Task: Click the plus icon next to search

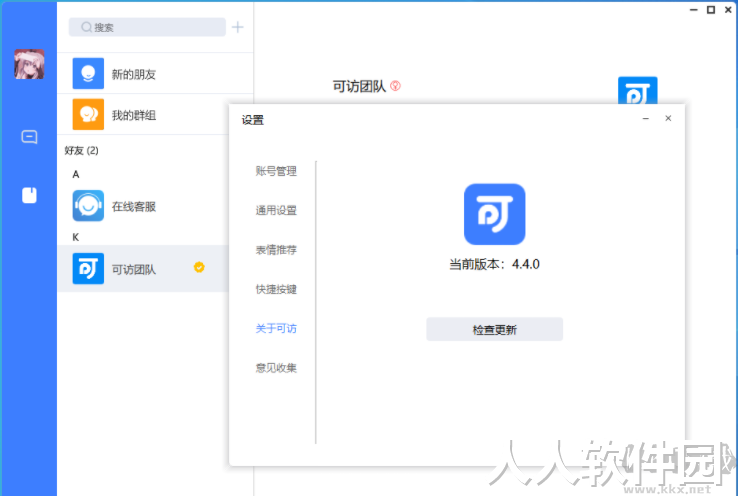Action: (238, 27)
